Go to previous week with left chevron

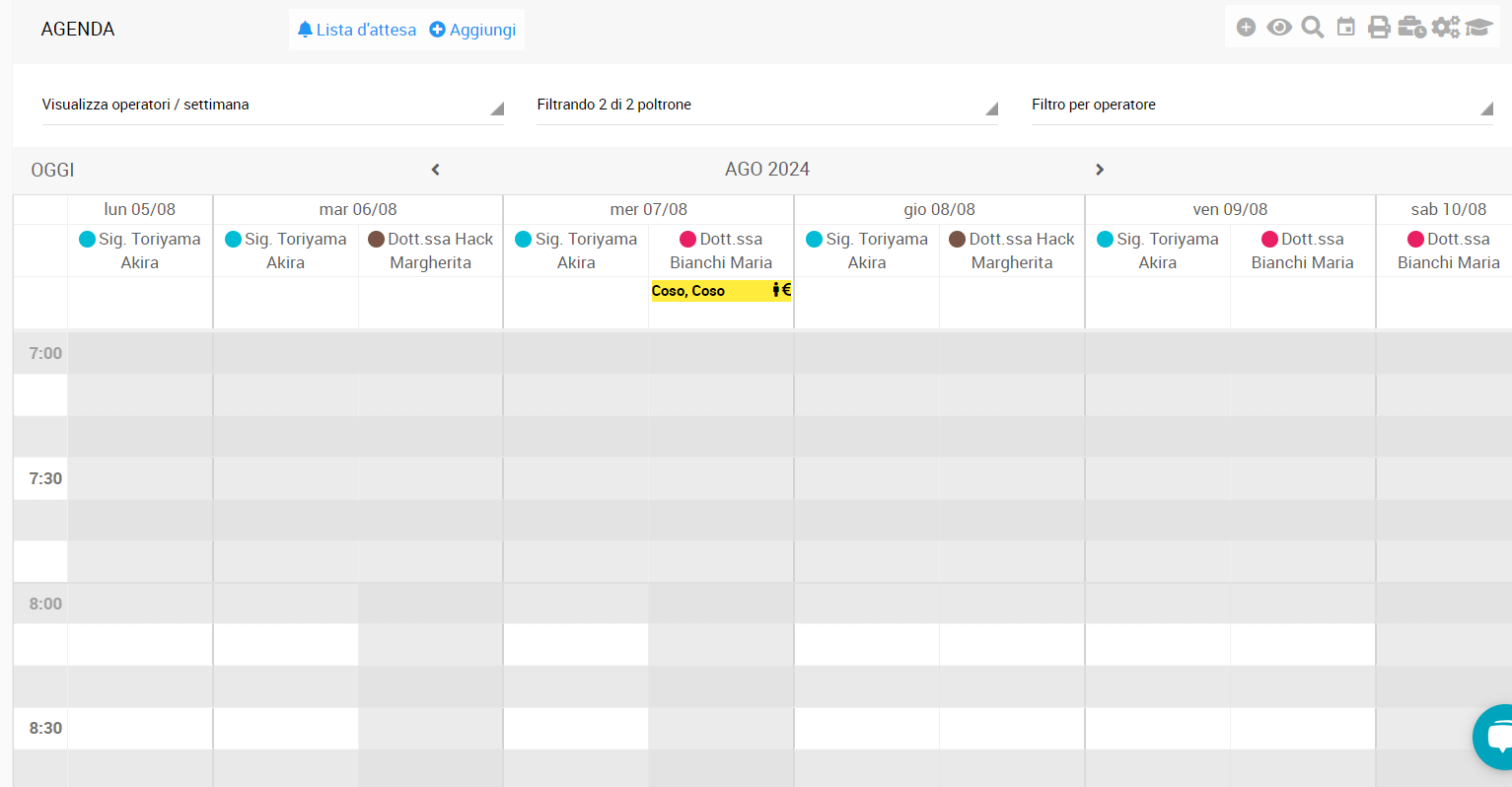pos(435,170)
